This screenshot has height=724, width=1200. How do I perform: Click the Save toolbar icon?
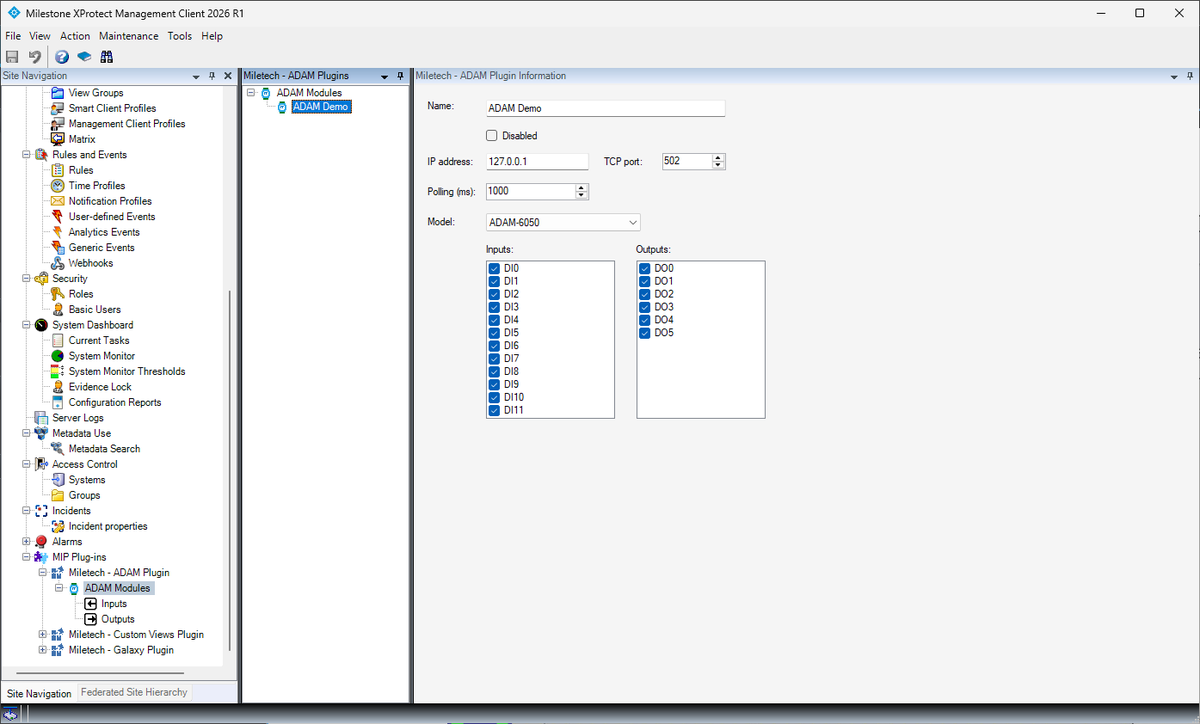12,57
